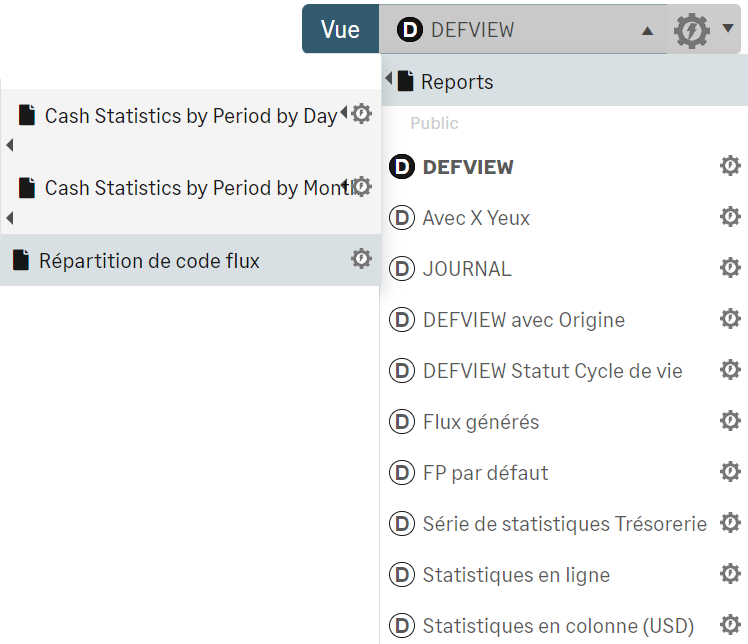Select Statistiques en colonne (USD) view
748x644 pixels.
tap(558, 626)
